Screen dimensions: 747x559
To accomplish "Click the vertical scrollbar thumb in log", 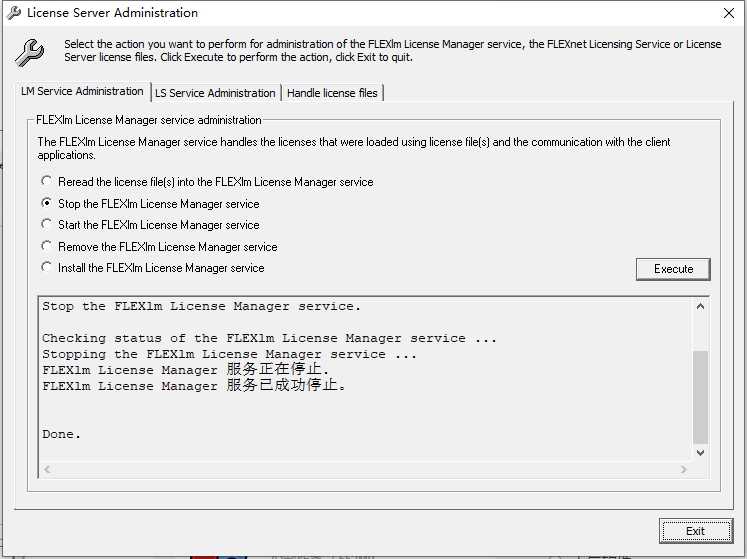I will pos(700,397).
